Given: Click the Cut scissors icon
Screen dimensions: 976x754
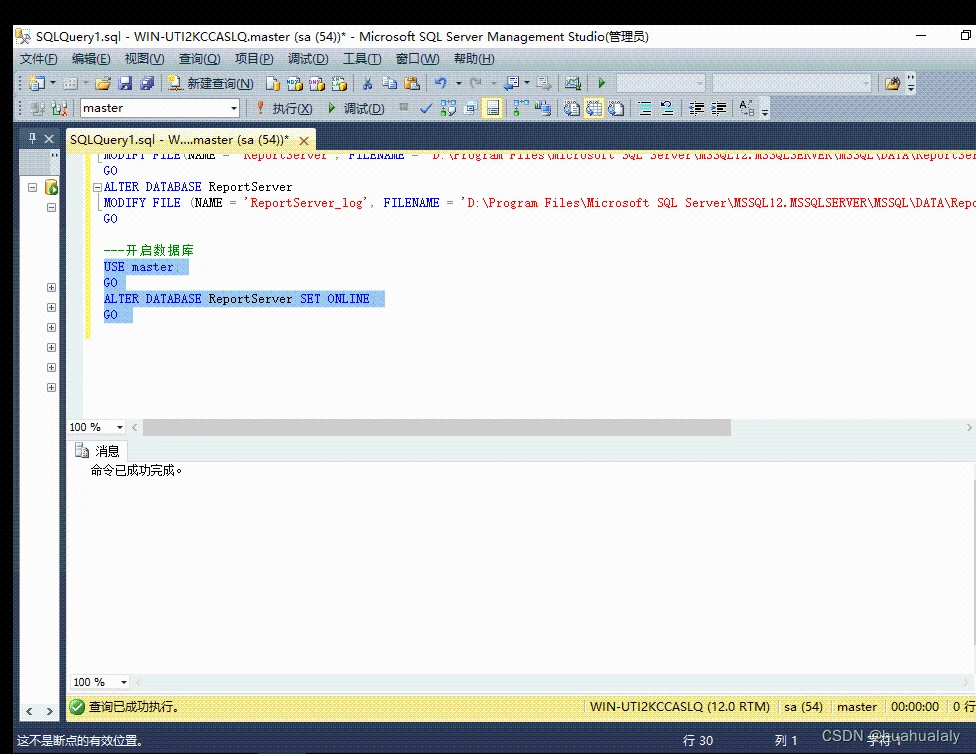Looking at the screenshot, I should (x=367, y=83).
